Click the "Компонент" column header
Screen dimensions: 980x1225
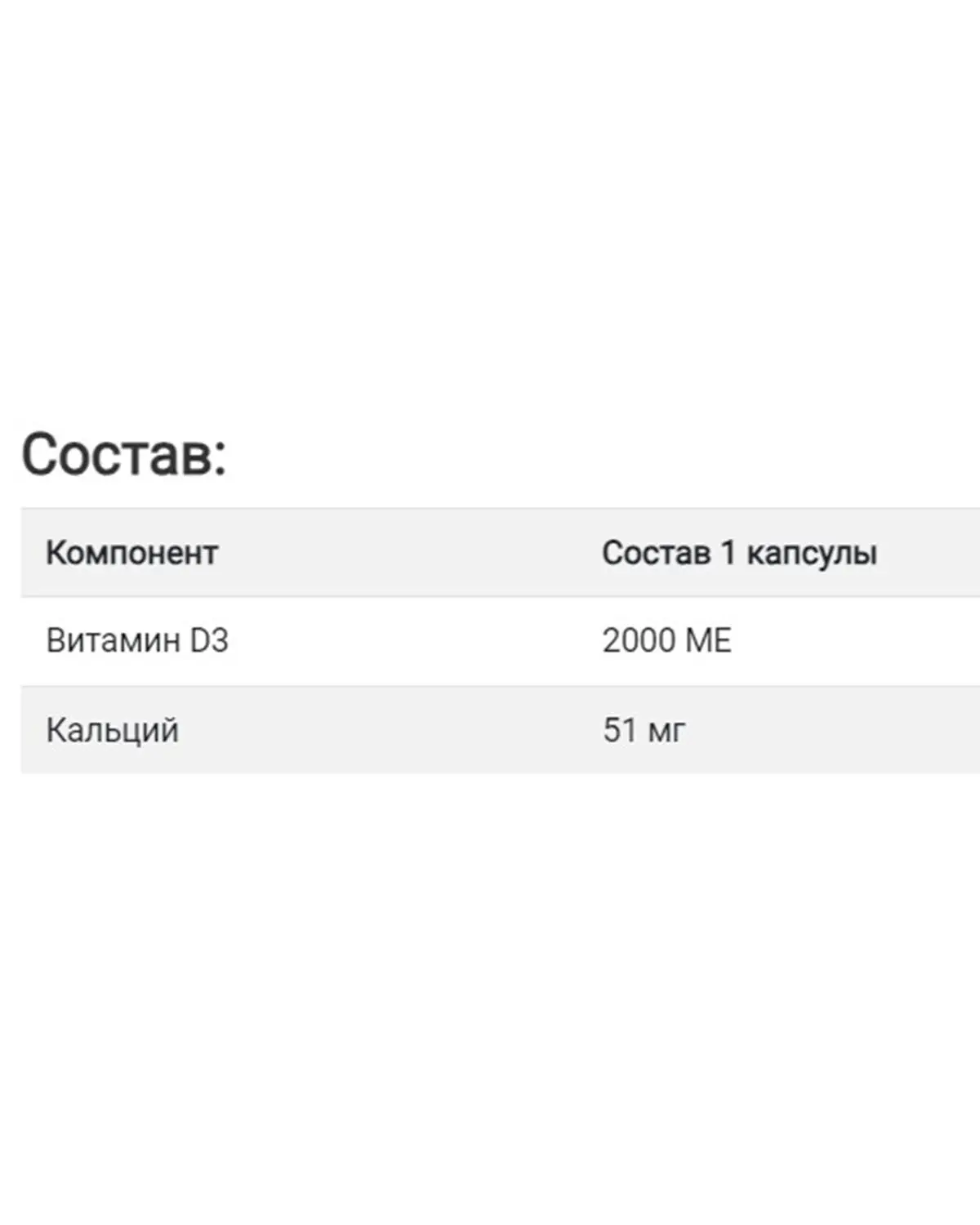click(x=131, y=553)
